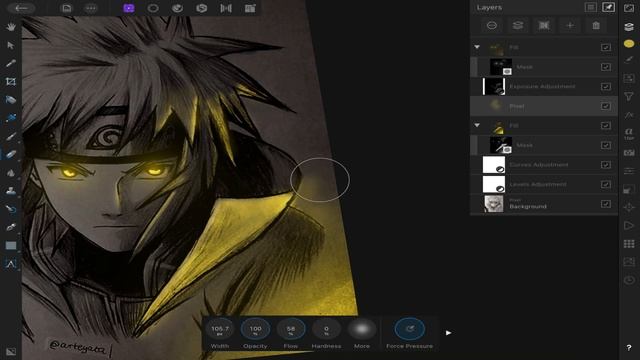Pin the Layers panel open
The image size is (640, 360).
[608, 7]
